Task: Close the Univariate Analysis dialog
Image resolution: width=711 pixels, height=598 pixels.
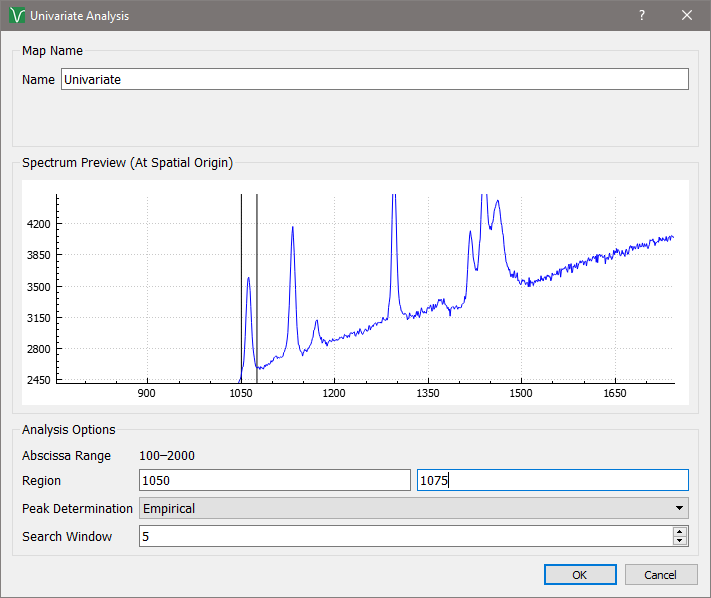Action: pyautogui.click(x=687, y=16)
